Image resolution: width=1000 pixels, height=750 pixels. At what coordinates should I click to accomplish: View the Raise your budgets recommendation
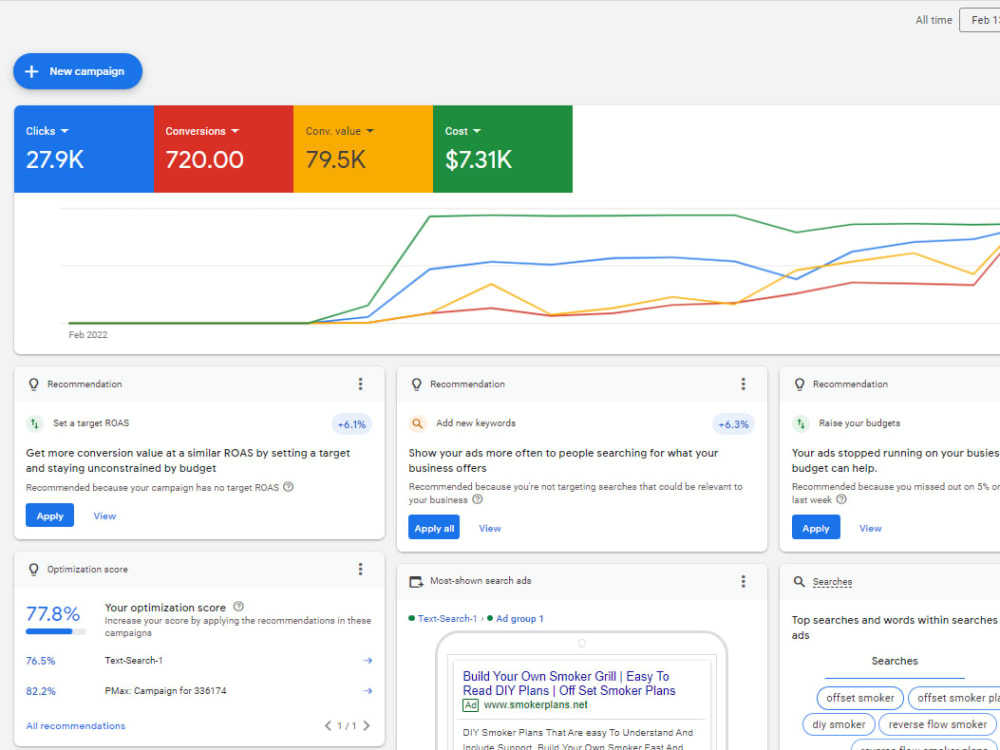[870, 528]
